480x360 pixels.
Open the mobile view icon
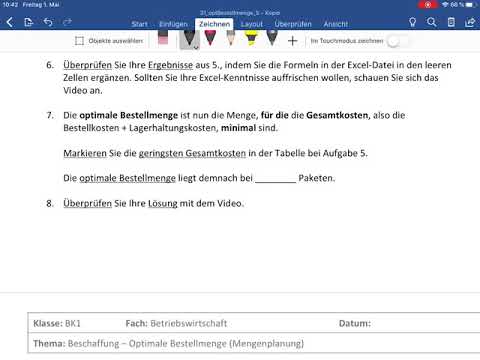coord(451,22)
